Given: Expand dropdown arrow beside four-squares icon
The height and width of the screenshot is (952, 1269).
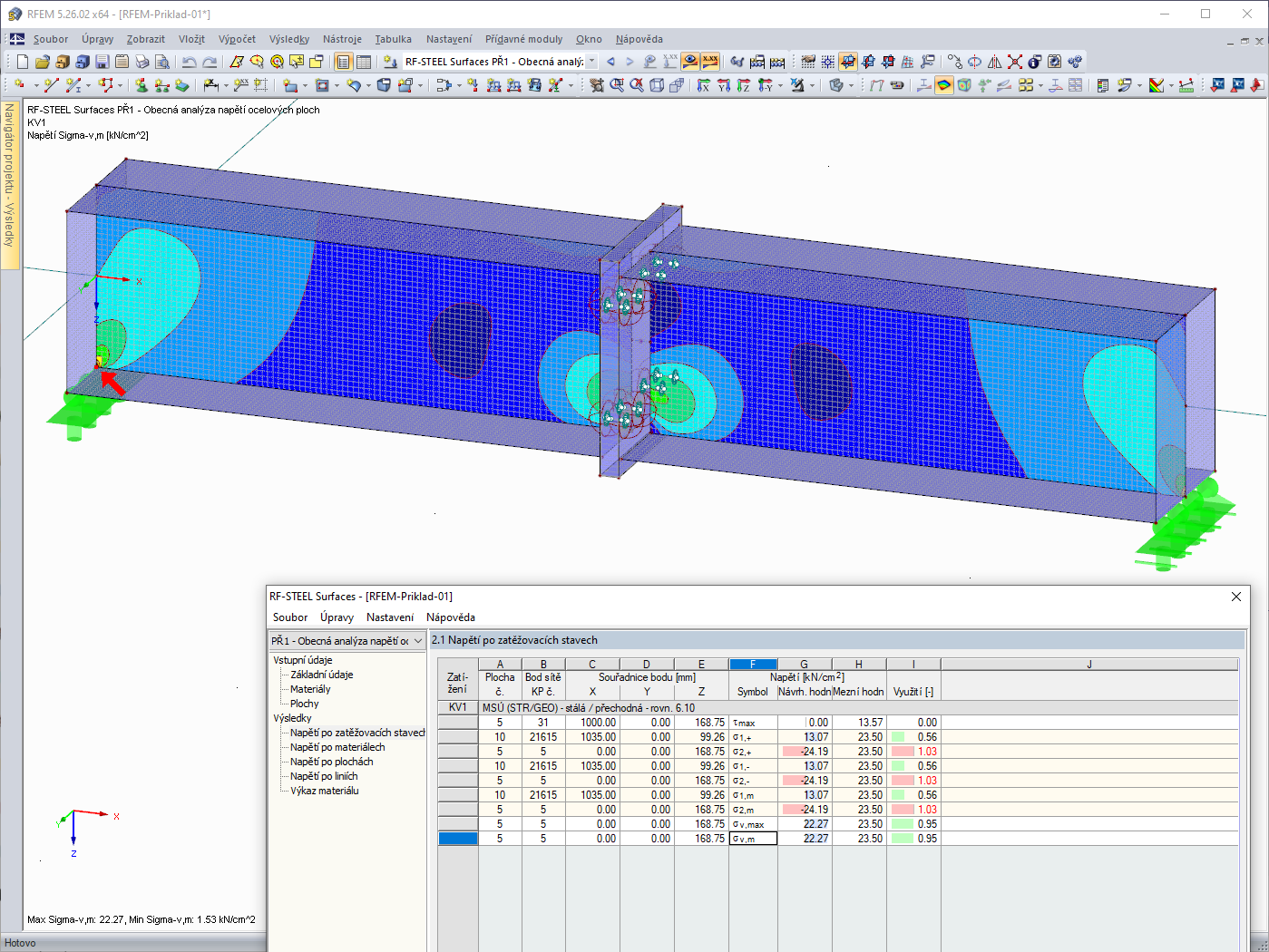Looking at the screenshot, I should pyautogui.click(x=1040, y=85).
